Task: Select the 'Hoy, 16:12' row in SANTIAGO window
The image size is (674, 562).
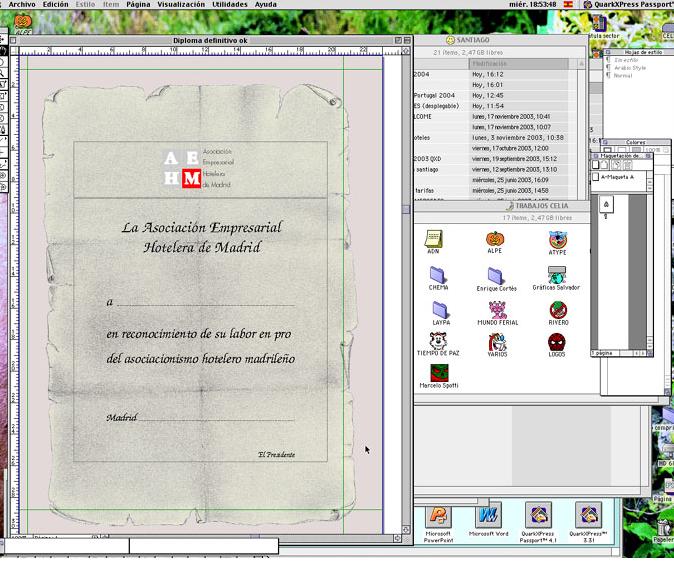Action: [490, 74]
